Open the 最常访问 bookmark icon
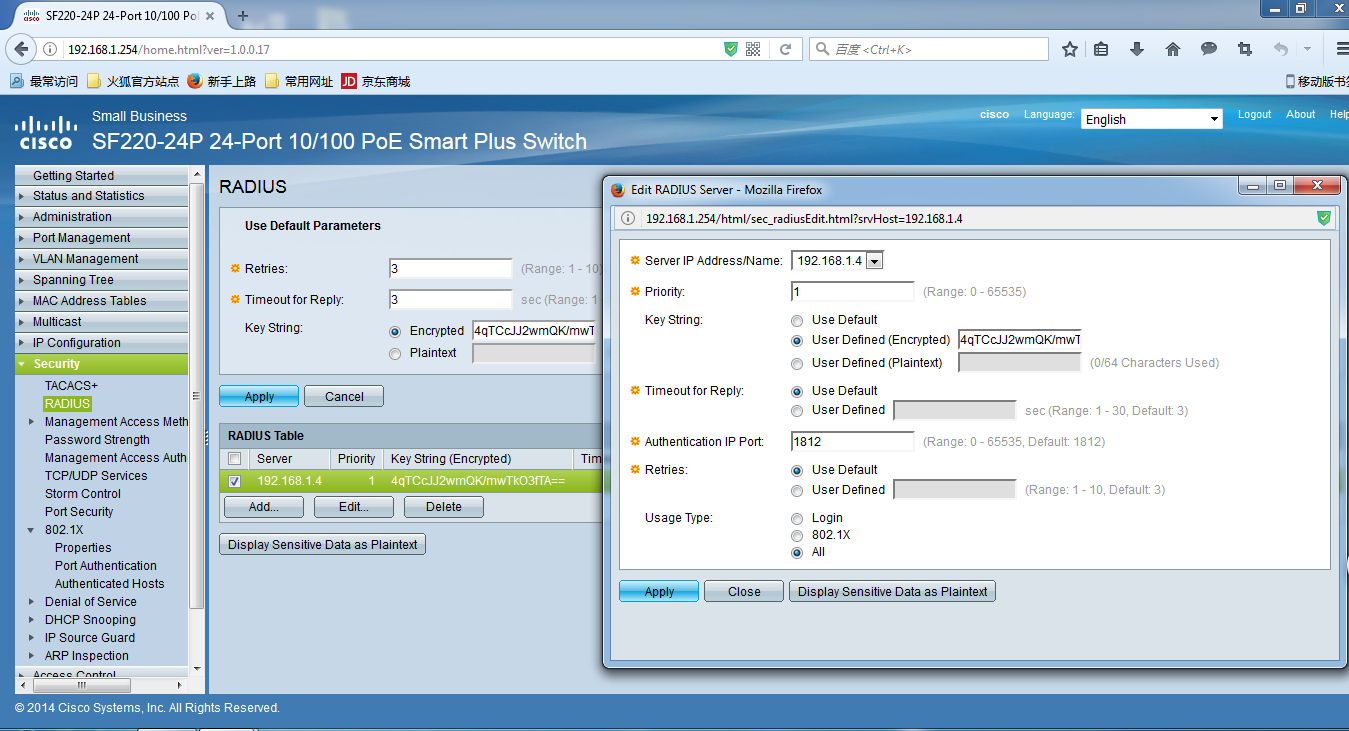The image size is (1349, 731). [x=17, y=81]
